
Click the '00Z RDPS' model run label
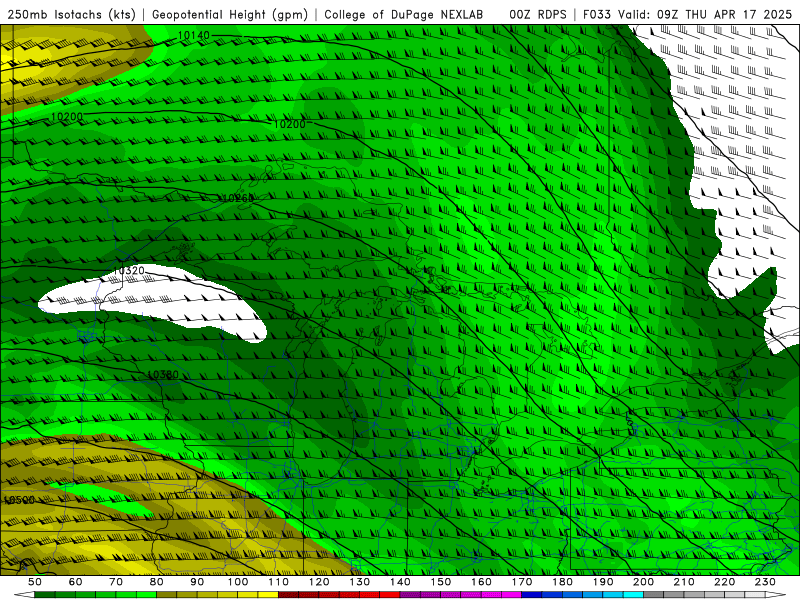coord(538,14)
